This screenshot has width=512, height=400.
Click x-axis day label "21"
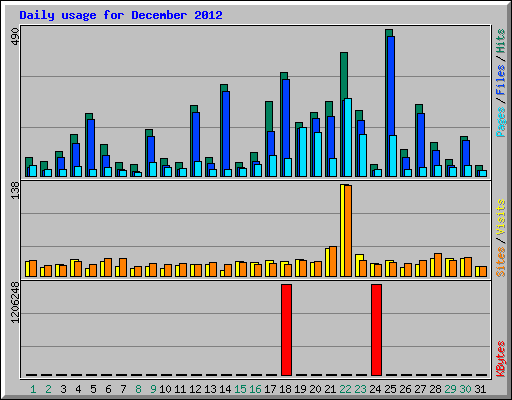[330, 389]
